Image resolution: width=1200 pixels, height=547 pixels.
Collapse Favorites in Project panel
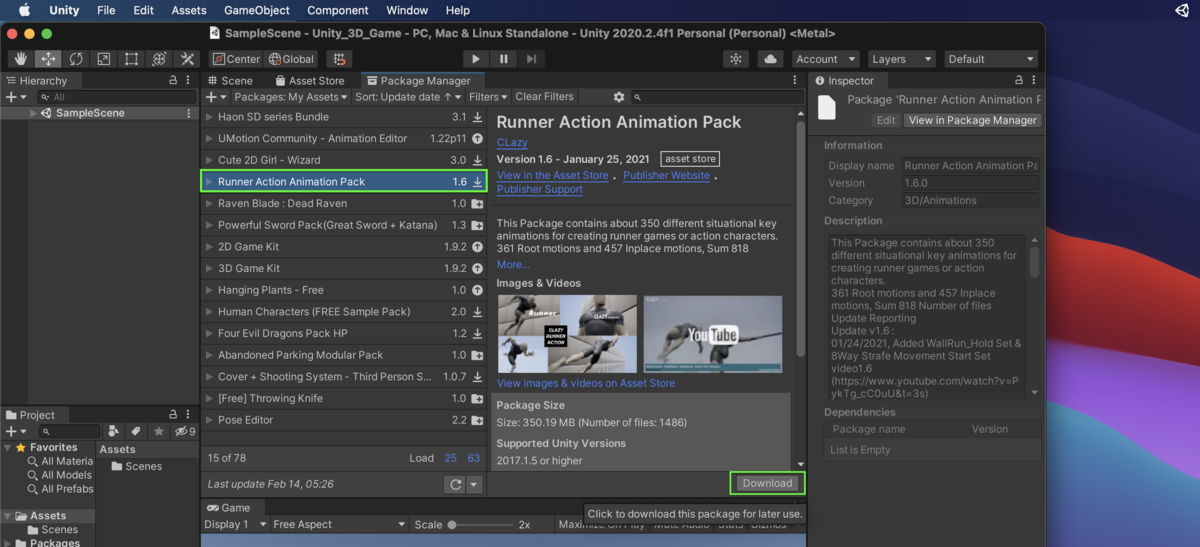pyautogui.click(x=9, y=447)
